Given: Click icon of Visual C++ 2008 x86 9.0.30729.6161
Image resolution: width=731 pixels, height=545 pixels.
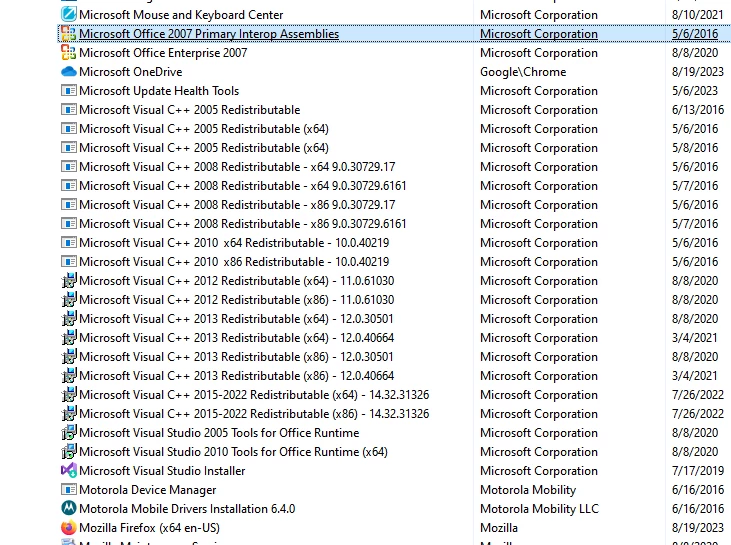Looking at the screenshot, I should pyautogui.click(x=69, y=224).
